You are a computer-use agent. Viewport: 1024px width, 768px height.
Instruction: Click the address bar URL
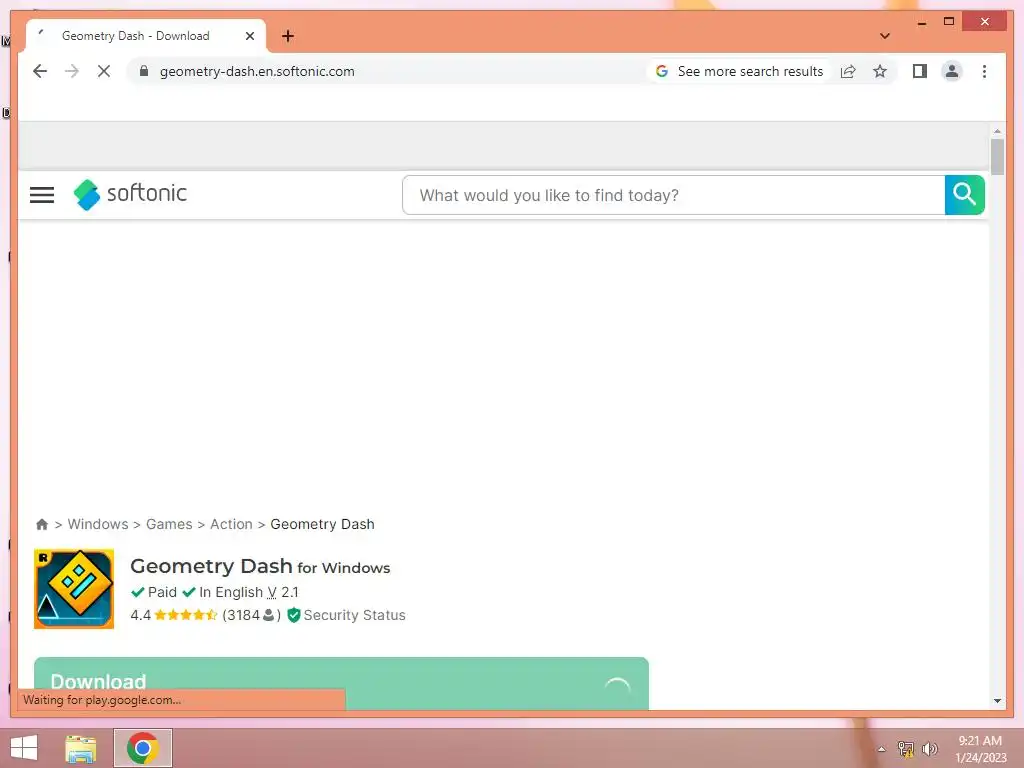257,71
